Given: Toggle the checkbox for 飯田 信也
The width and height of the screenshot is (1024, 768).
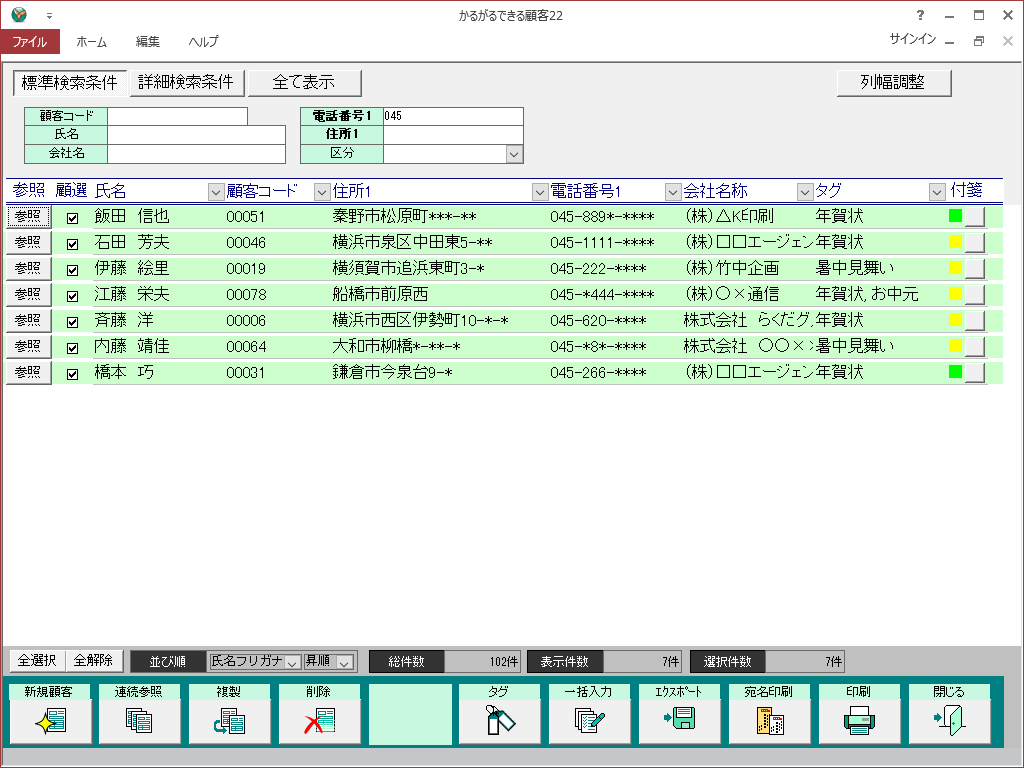Looking at the screenshot, I should [72, 218].
